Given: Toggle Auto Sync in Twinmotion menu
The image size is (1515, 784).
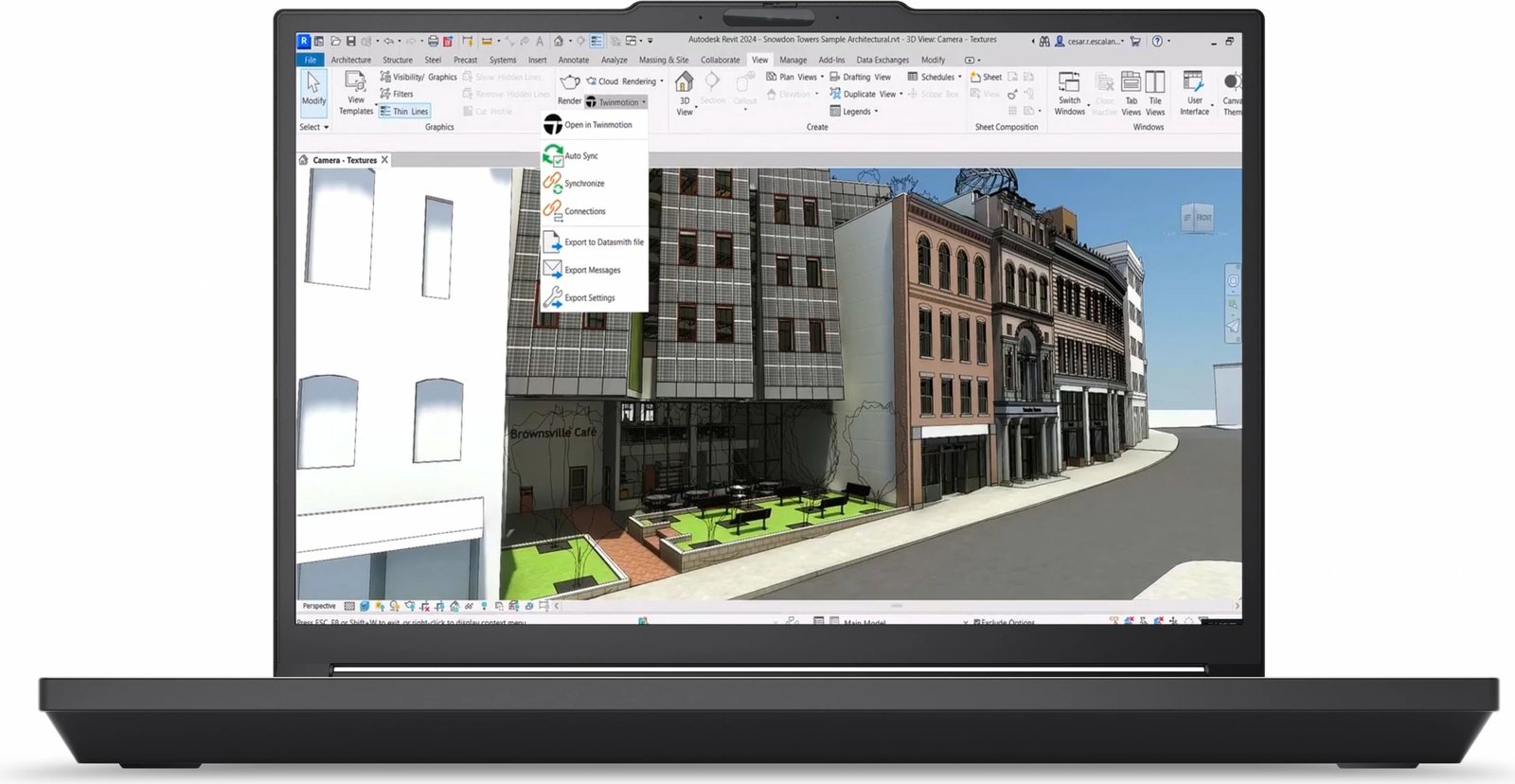Looking at the screenshot, I should click(x=580, y=156).
